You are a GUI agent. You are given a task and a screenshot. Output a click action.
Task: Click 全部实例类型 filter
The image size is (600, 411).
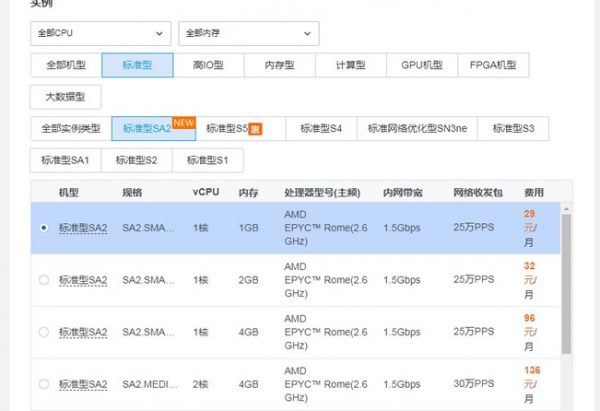point(70,129)
